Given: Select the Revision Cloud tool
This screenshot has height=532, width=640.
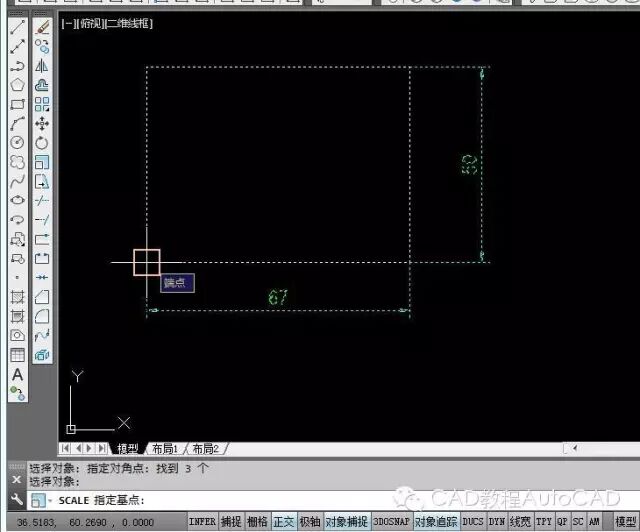Looking at the screenshot, I should [17, 162].
